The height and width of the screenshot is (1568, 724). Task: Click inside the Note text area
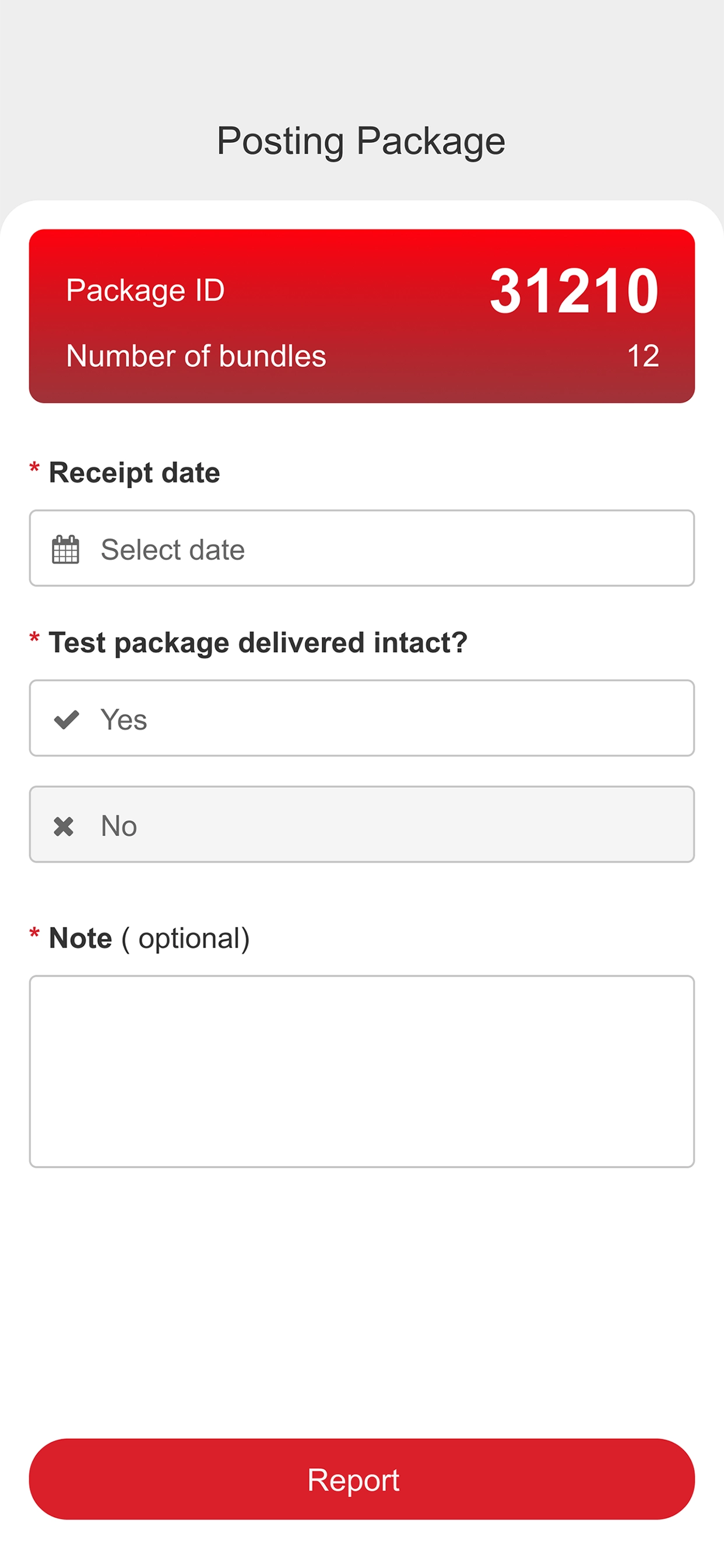(x=362, y=1072)
